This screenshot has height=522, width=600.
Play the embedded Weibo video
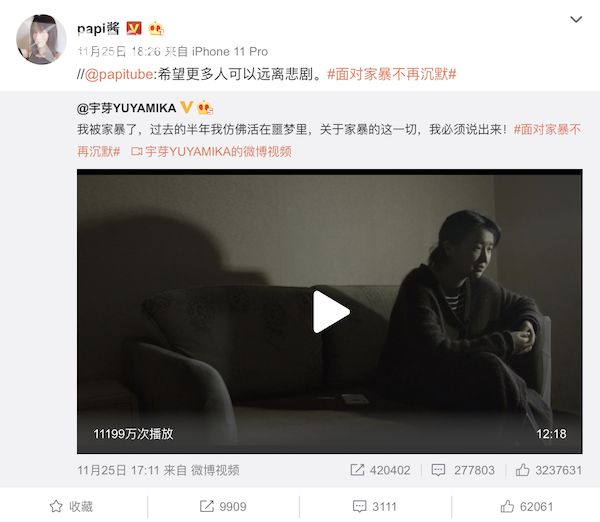331,312
